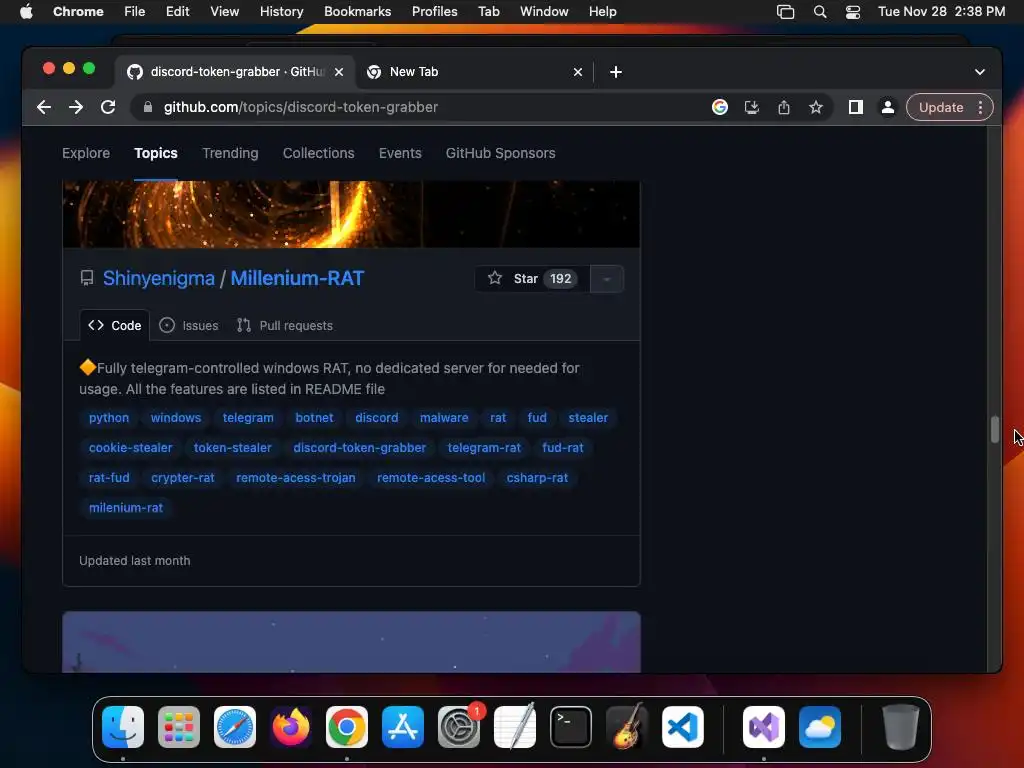Click the discord topic tag
The width and height of the screenshot is (1024, 768).
(x=377, y=418)
